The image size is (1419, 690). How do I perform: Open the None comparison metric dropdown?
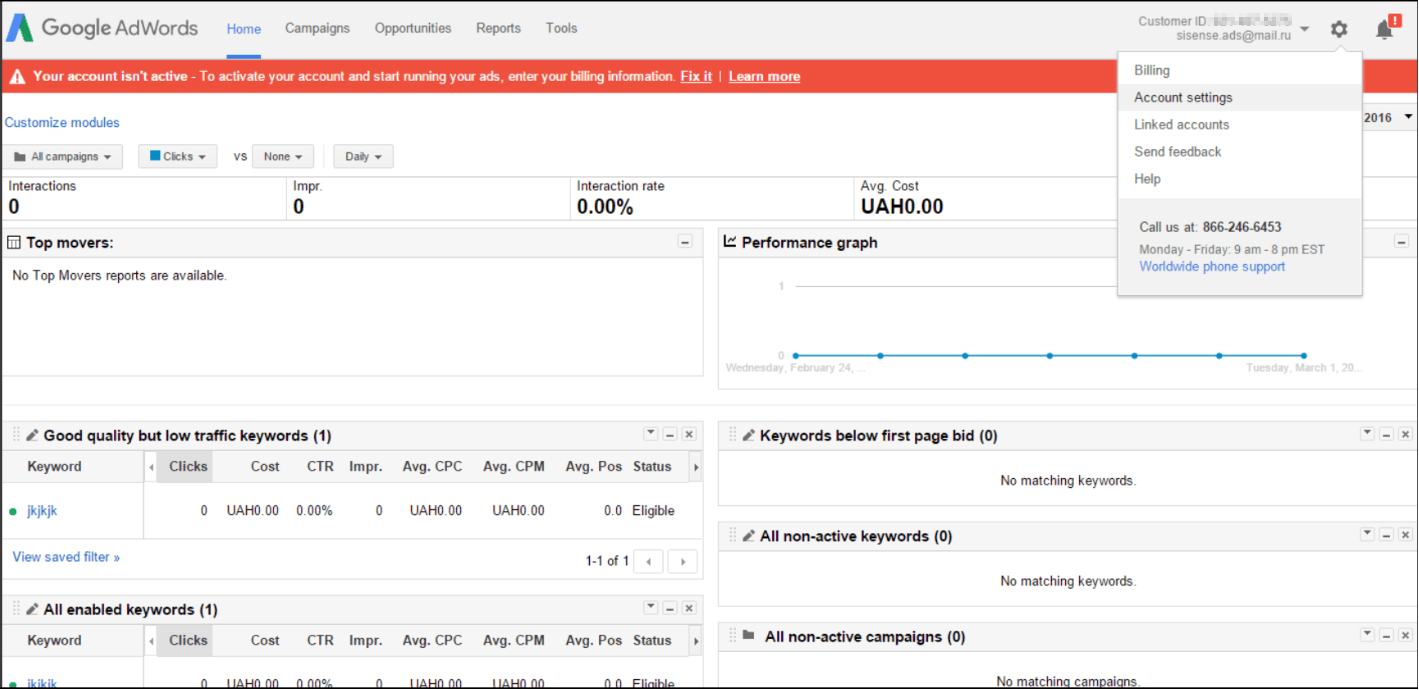(283, 157)
